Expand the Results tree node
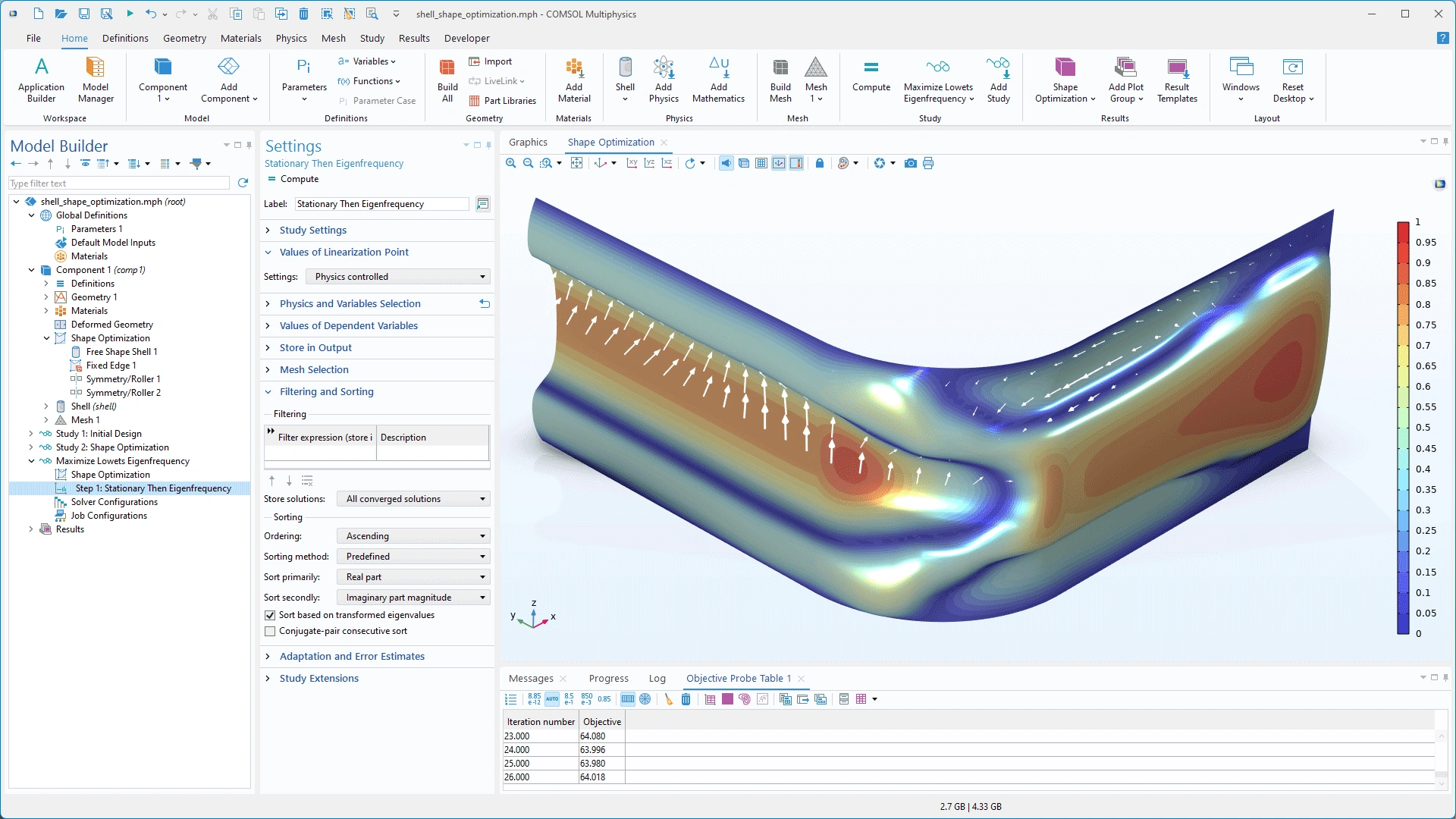Image resolution: width=1456 pixels, height=819 pixels. [31, 529]
